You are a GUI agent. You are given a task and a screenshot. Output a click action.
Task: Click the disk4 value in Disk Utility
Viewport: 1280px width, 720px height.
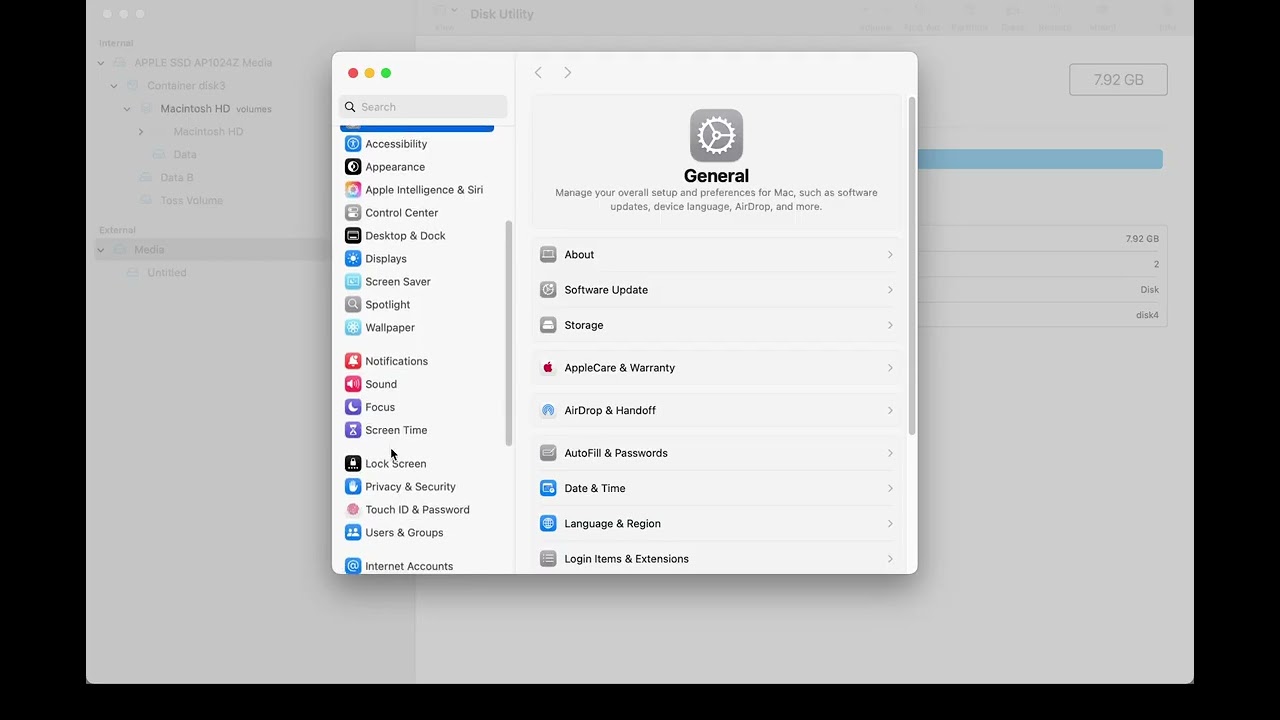[x=1147, y=315]
